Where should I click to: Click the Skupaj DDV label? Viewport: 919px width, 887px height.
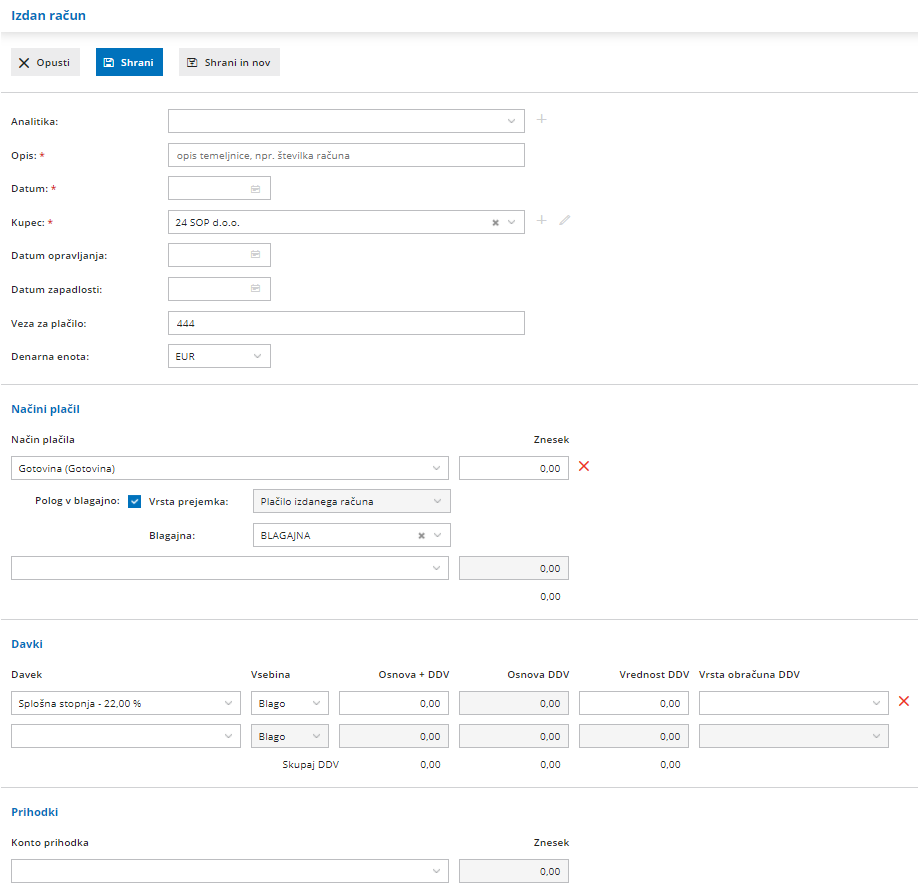coord(311,764)
